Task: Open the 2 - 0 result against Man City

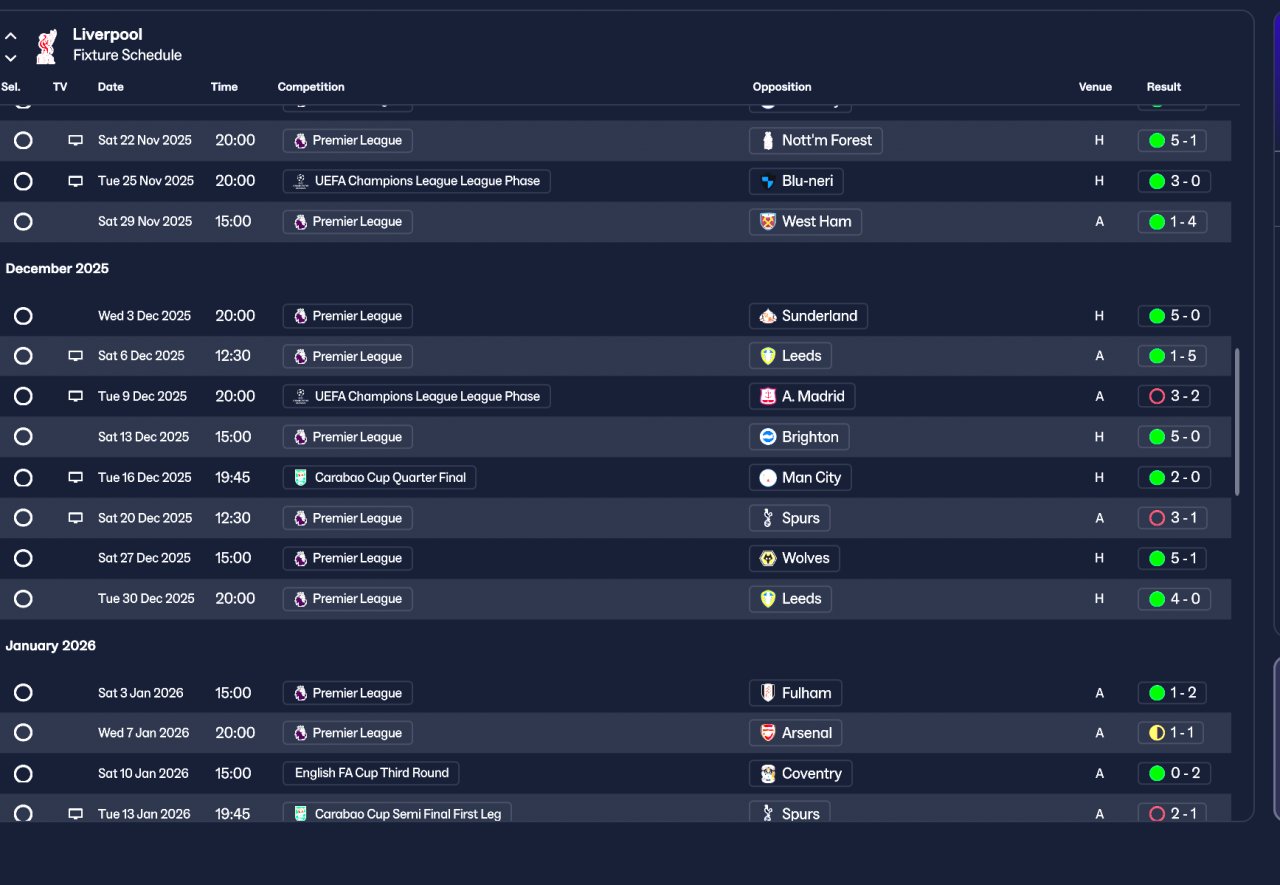Action: coord(1174,478)
